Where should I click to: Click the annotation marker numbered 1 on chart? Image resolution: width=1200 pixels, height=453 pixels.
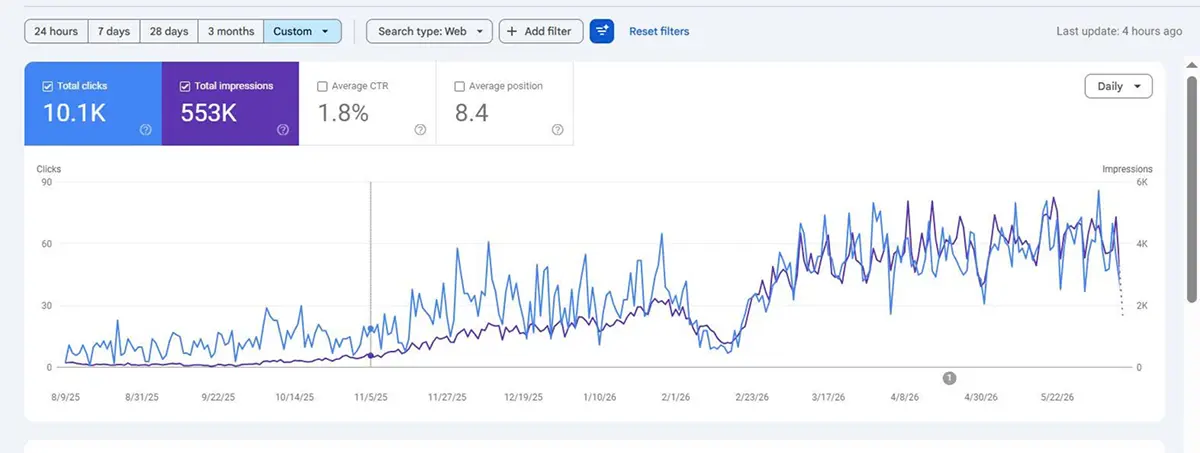tap(950, 378)
